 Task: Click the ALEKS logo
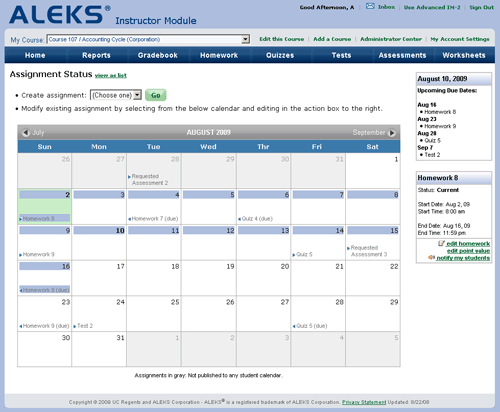59,14
